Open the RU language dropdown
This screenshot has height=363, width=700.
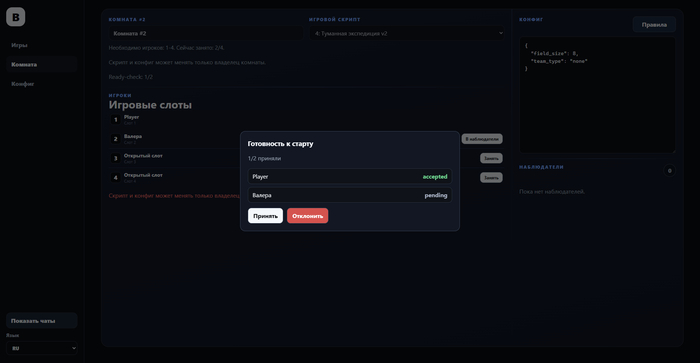(x=42, y=348)
